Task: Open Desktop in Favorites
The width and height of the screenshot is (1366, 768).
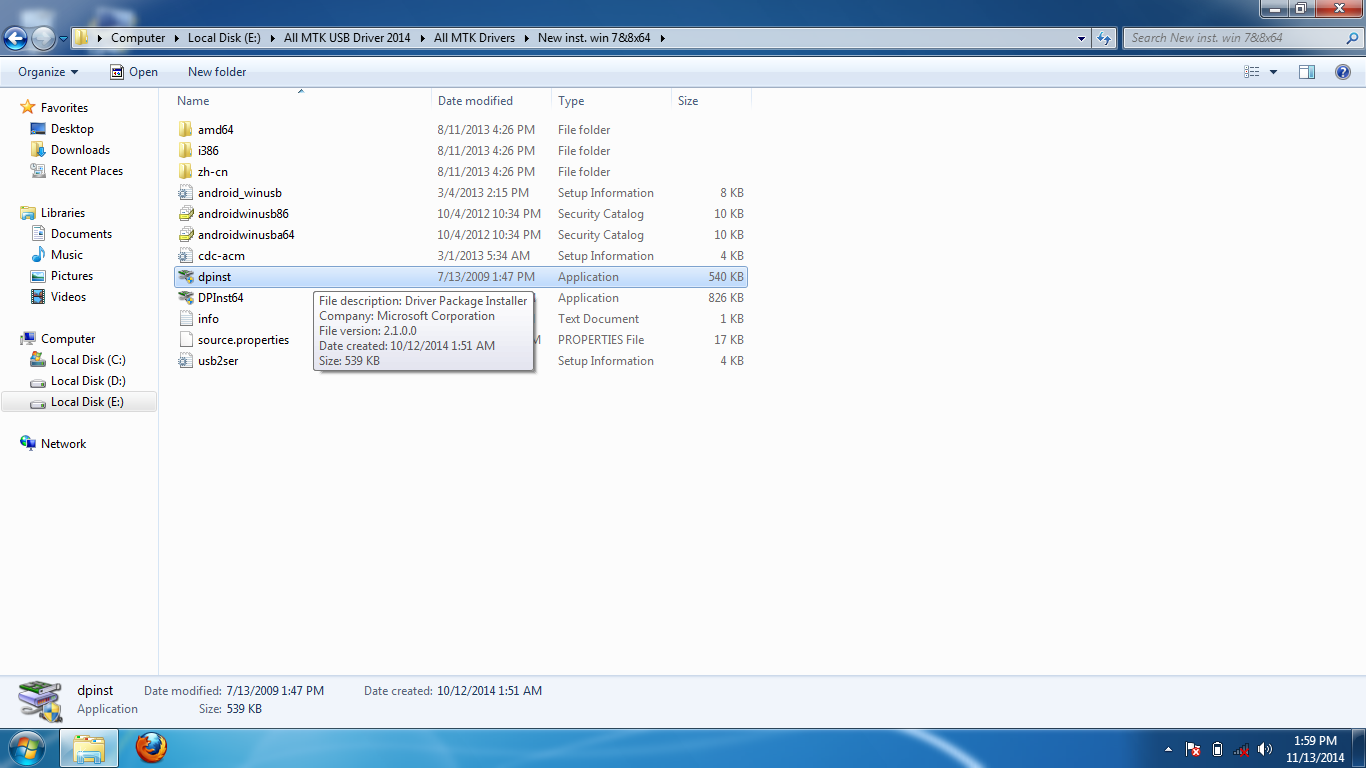Action: pyautogui.click(x=72, y=129)
